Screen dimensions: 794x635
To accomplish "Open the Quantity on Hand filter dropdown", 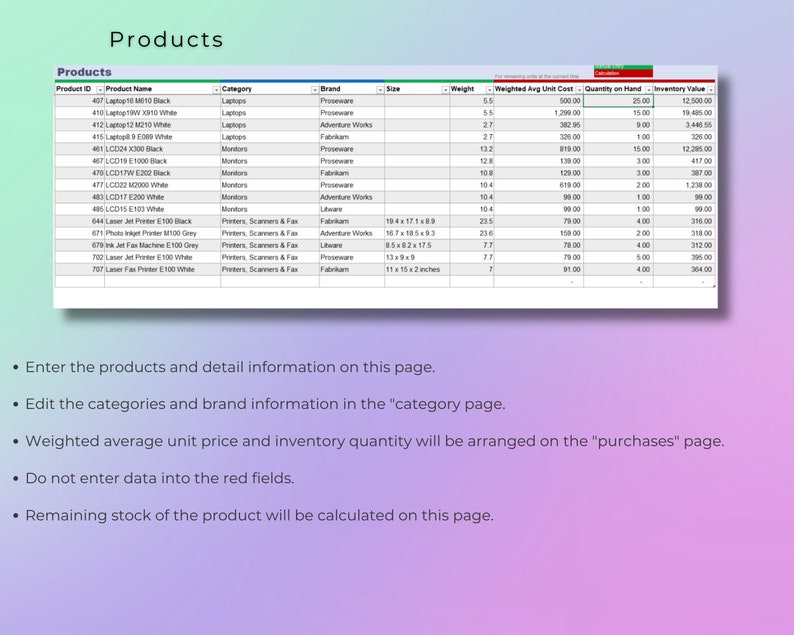I will click(x=648, y=90).
